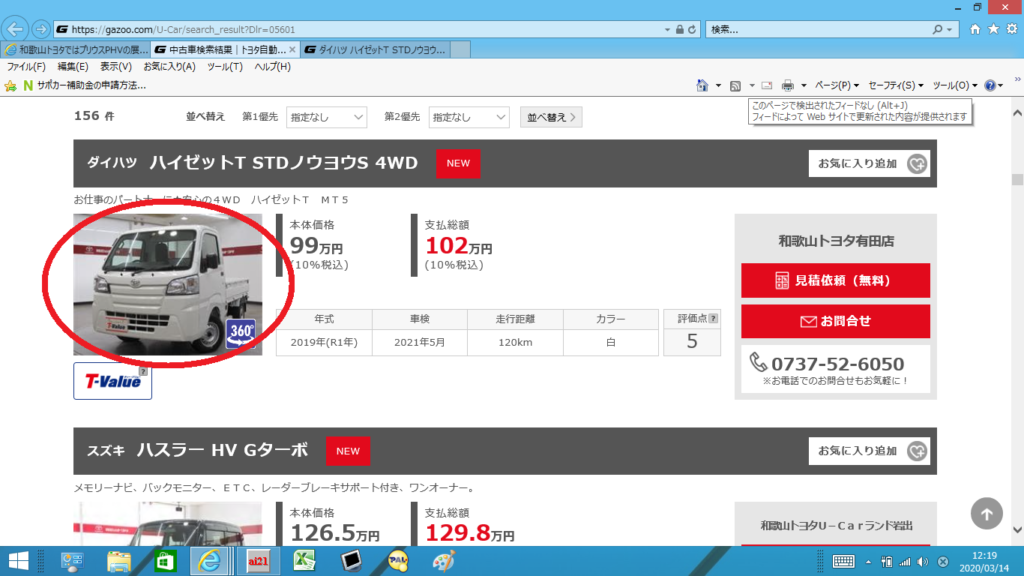Open Excel from the taskbar
1024x576 pixels.
[x=304, y=561]
